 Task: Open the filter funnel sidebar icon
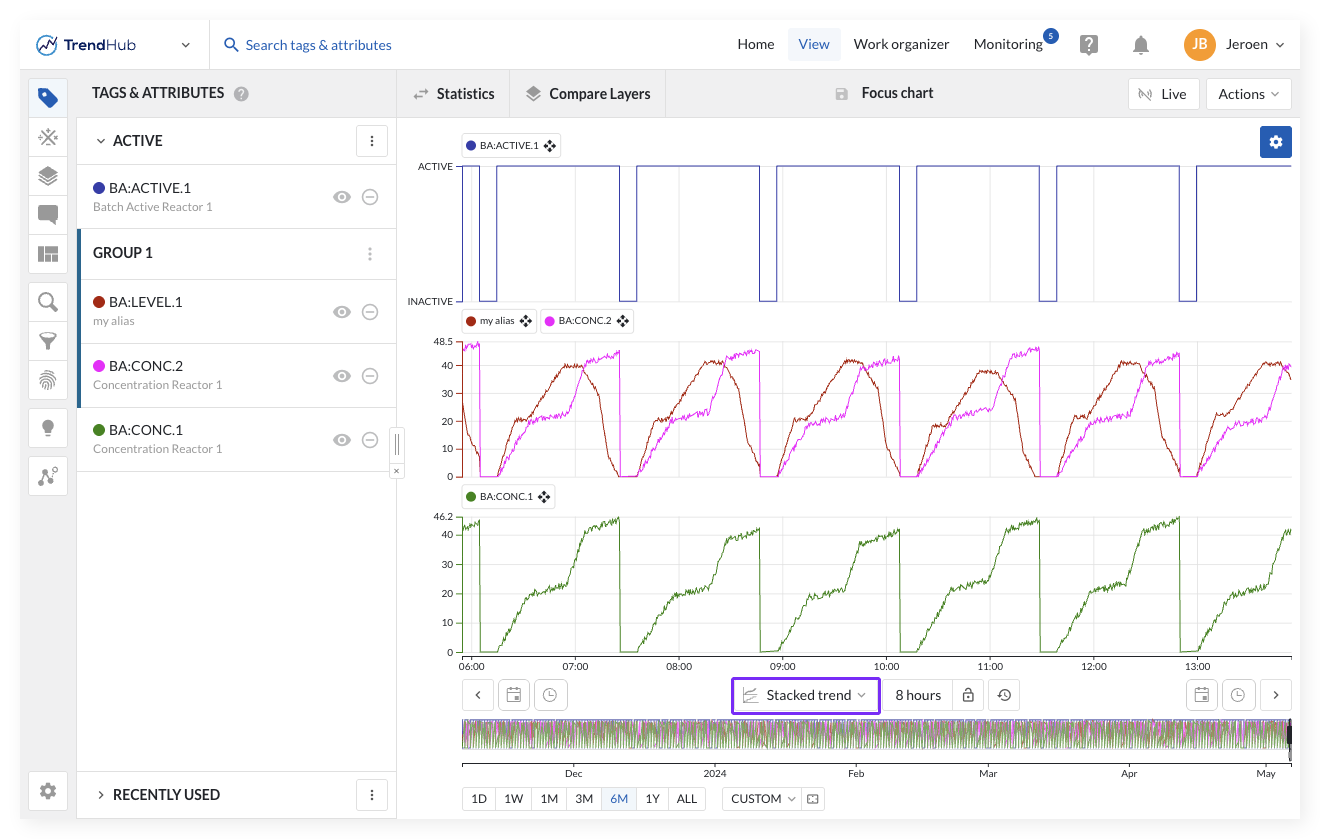47,341
